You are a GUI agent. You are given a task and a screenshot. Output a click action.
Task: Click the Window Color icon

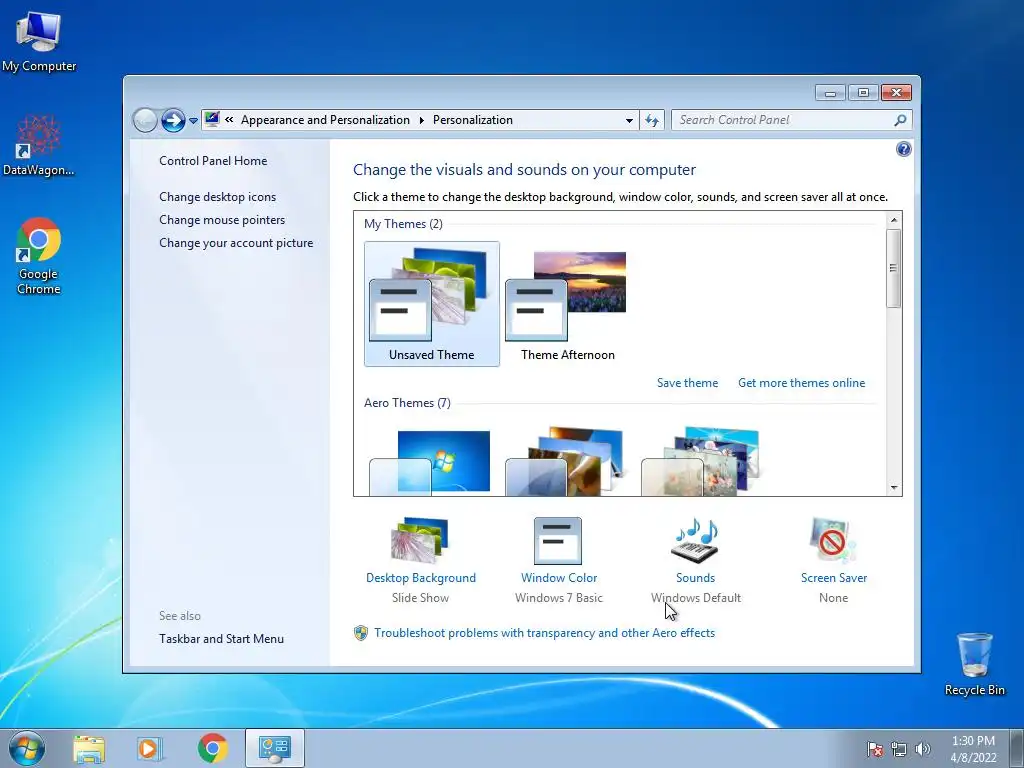[558, 541]
